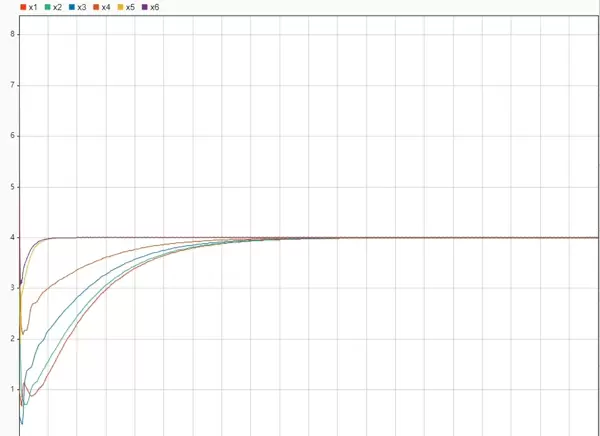Select the x6 legend text label
Screen dimensions: 600x436
point(155,7)
